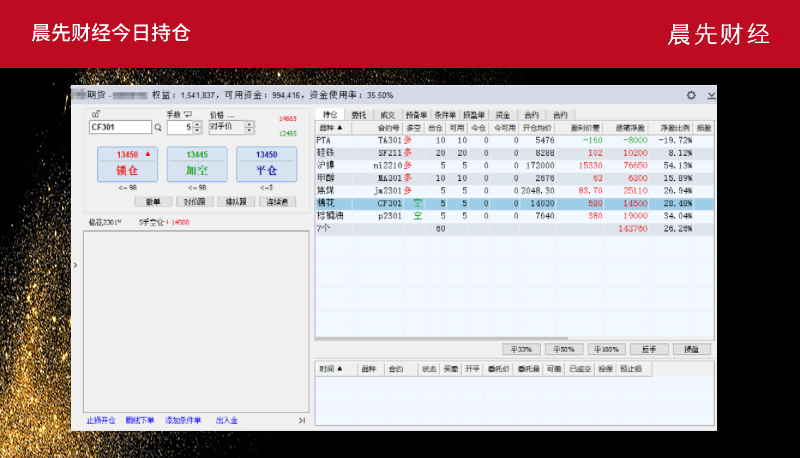Open the 添加条件单 link
Image resolution: width=800 pixels, height=458 pixels.
pyautogui.click(x=183, y=420)
